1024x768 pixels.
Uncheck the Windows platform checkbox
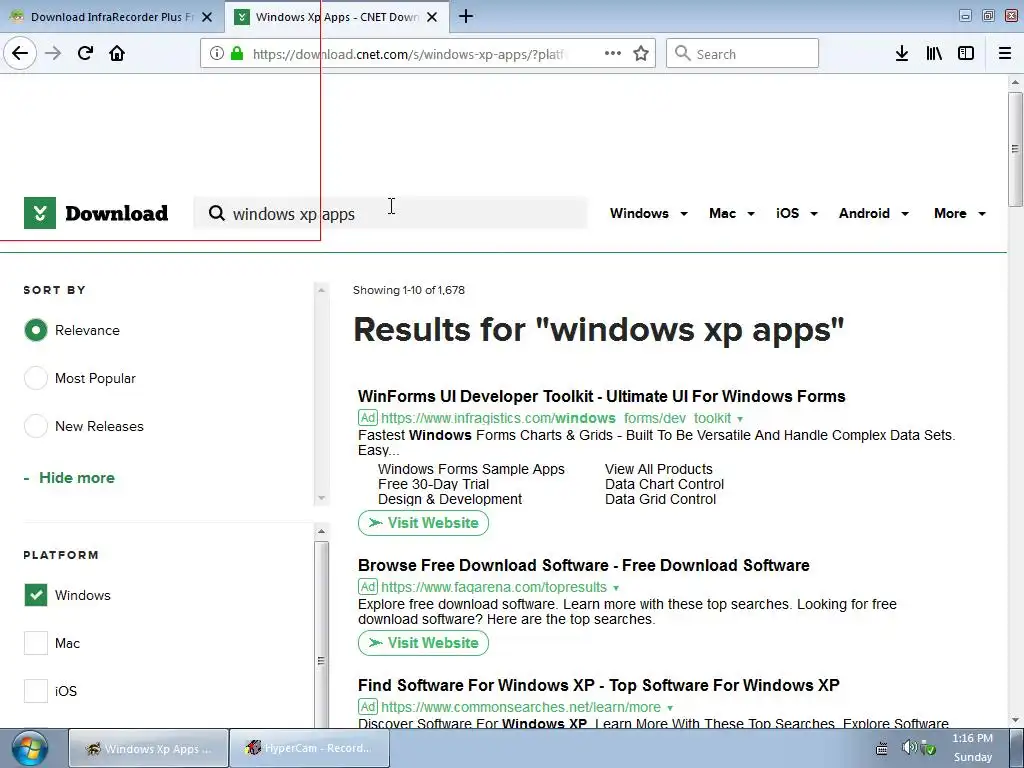tap(36, 595)
